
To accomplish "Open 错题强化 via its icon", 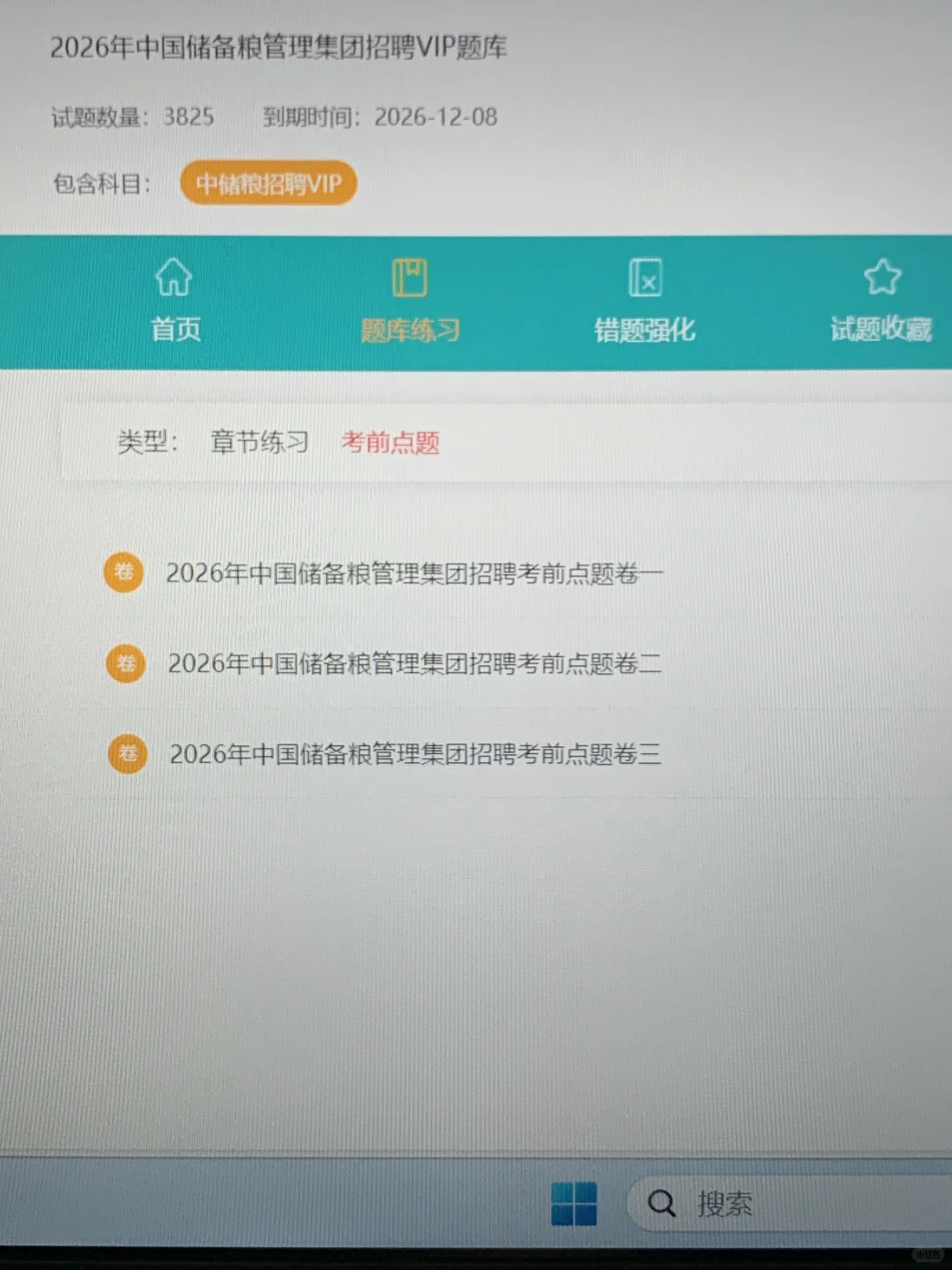I will pyautogui.click(x=646, y=276).
